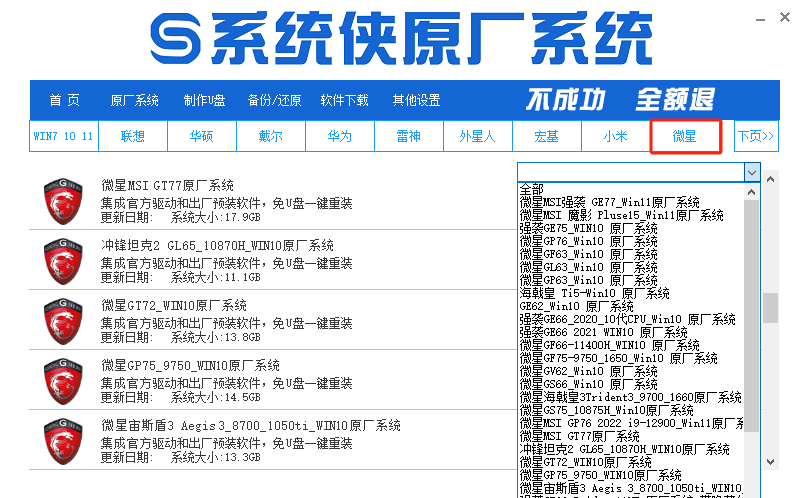Open 微星MSI GT77原厂系统 title in main list
The image size is (808, 498).
click(167, 185)
